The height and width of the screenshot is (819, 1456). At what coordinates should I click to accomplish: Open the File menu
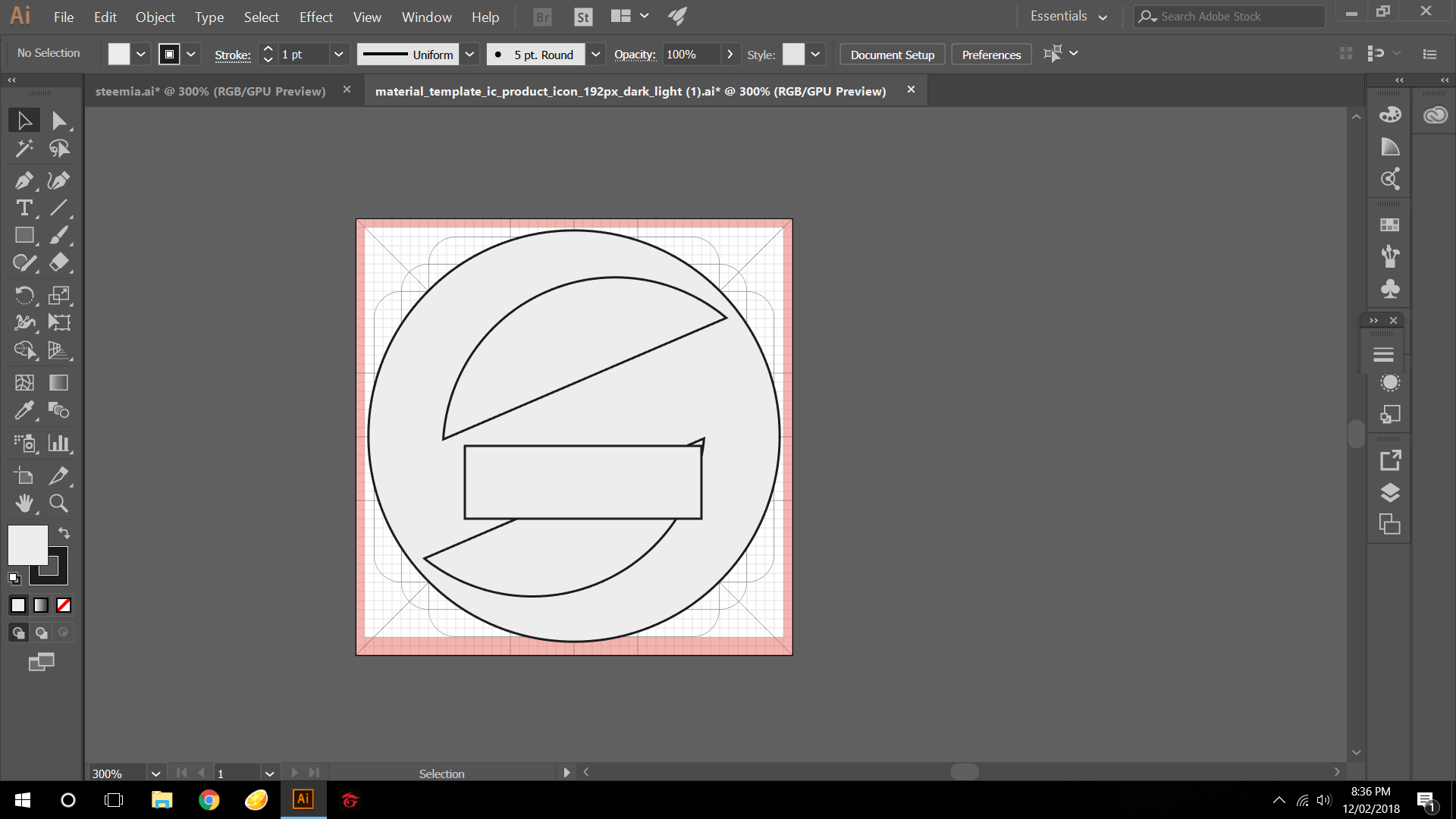[x=64, y=17]
